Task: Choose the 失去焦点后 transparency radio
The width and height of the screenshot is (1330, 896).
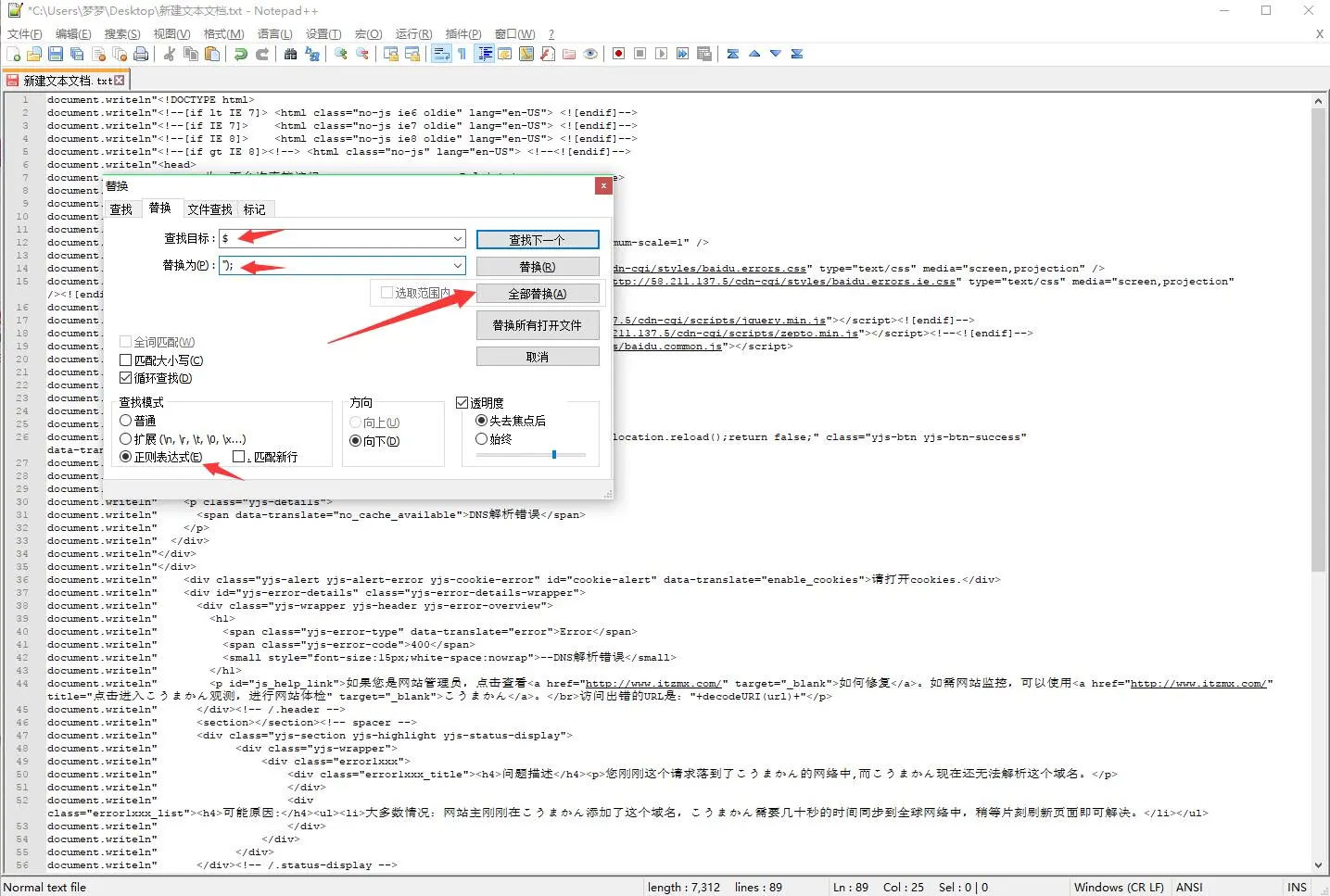Action: click(481, 421)
